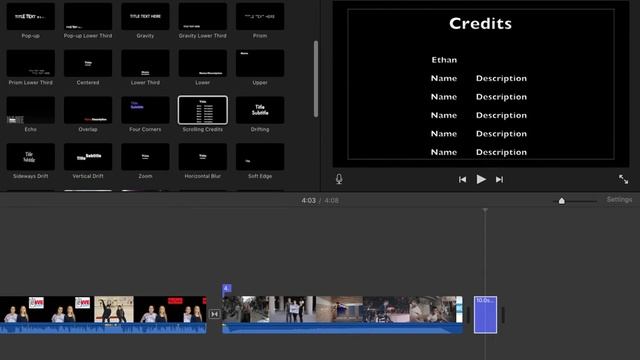Viewport: 640px width, 360px height.
Task: Select the purple marker flag on timeline
Action: 227,289
